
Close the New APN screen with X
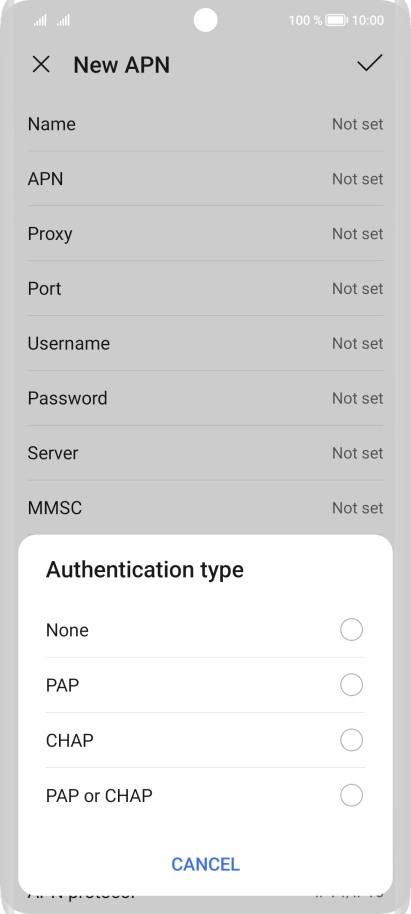click(41, 64)
